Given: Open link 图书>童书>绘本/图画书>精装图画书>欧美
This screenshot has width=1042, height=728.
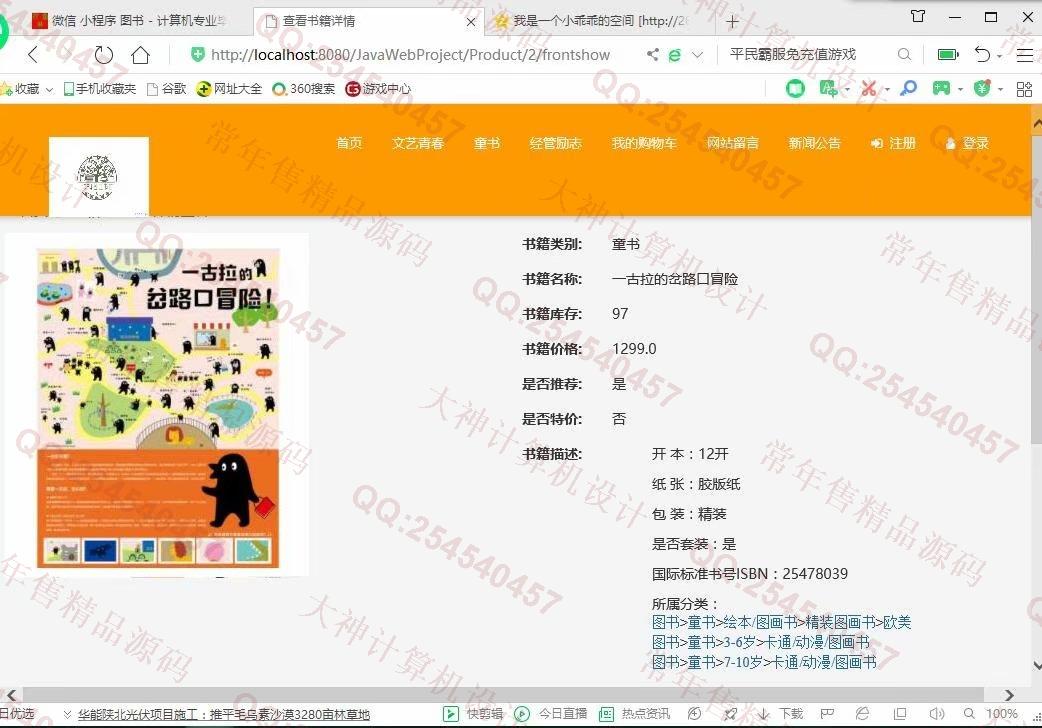Looking at the screenshot, I should coord(781,622).
